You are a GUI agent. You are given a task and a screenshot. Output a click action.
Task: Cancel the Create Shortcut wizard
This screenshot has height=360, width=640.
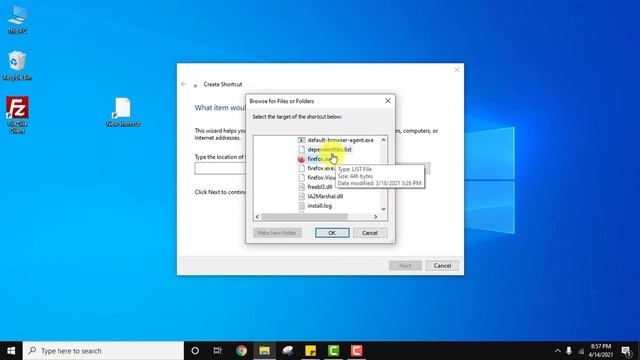click(442, 266)
